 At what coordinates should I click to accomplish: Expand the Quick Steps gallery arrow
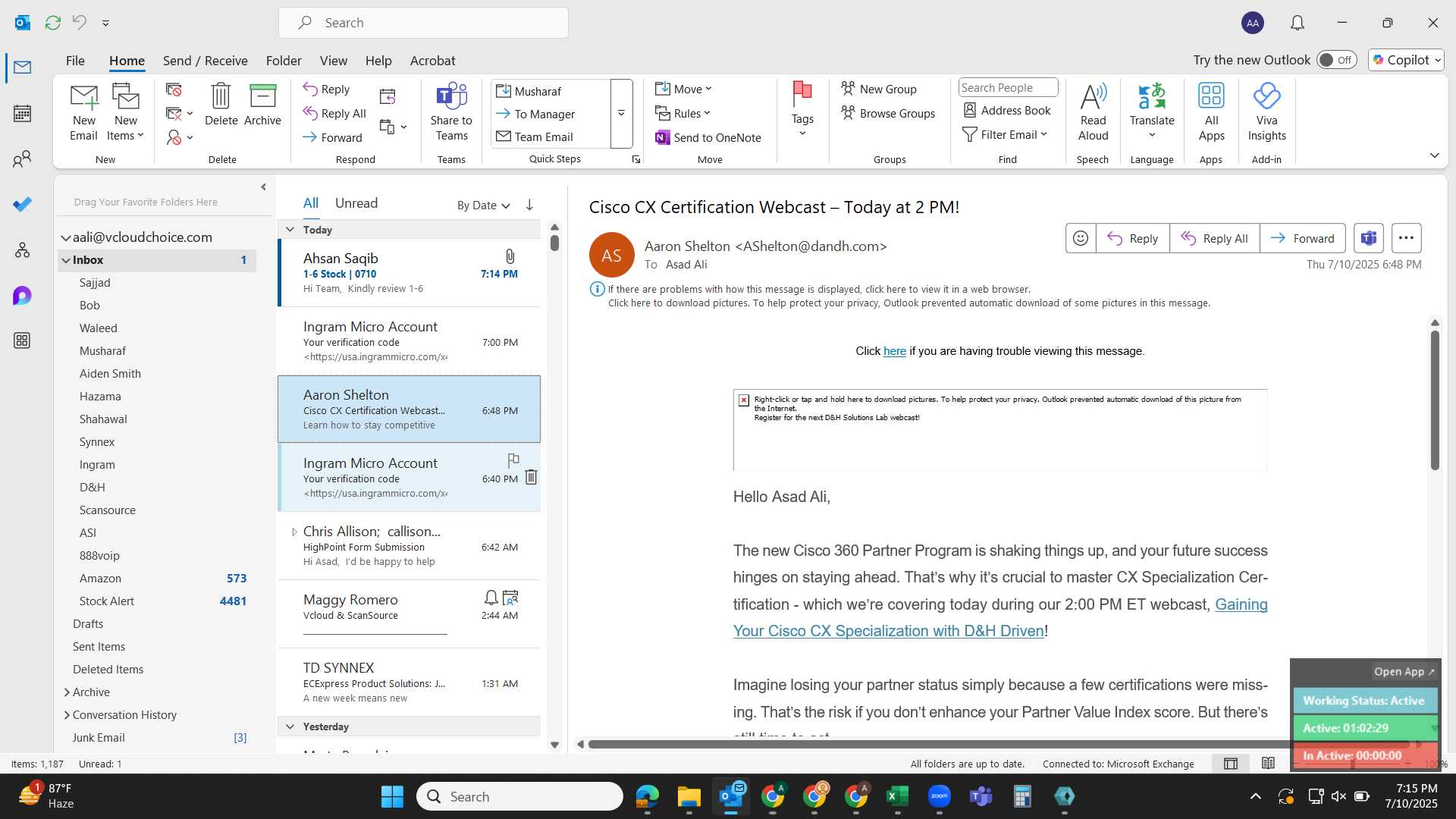[621, 113]
